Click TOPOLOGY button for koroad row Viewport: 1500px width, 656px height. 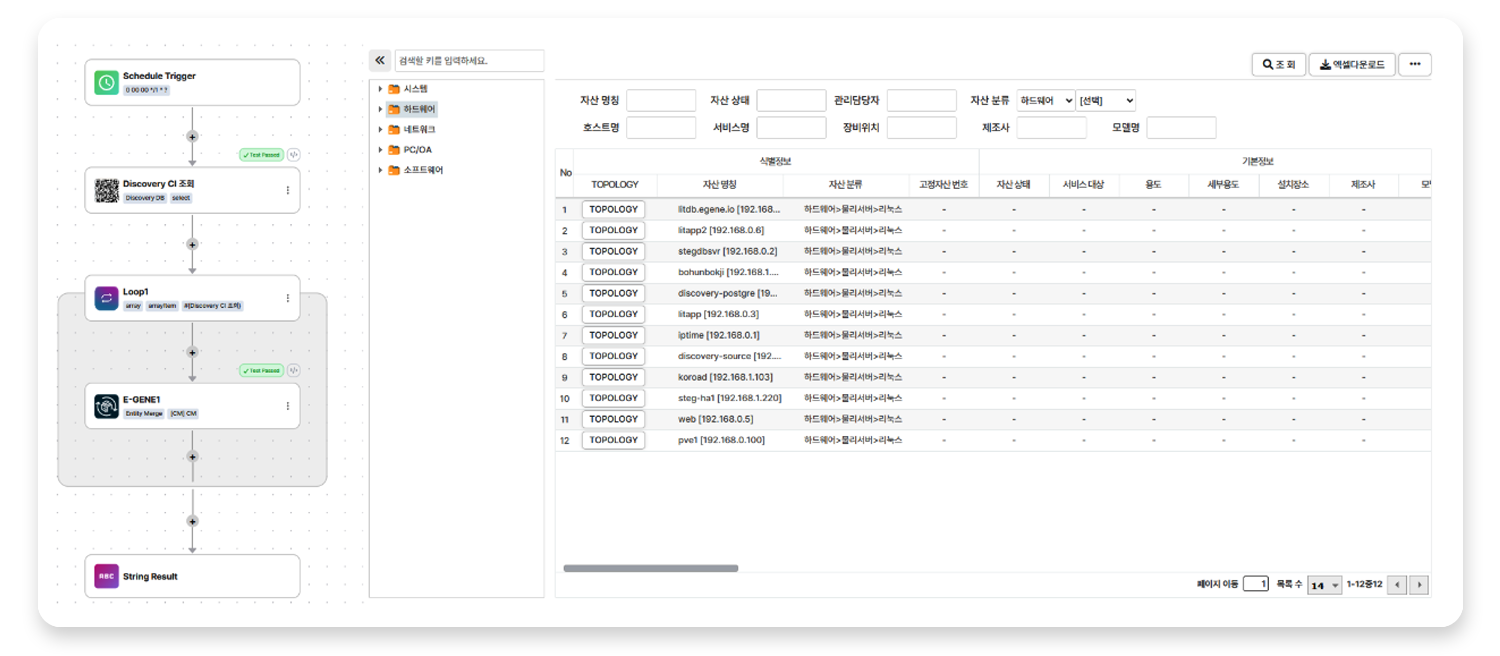[614, 377]
